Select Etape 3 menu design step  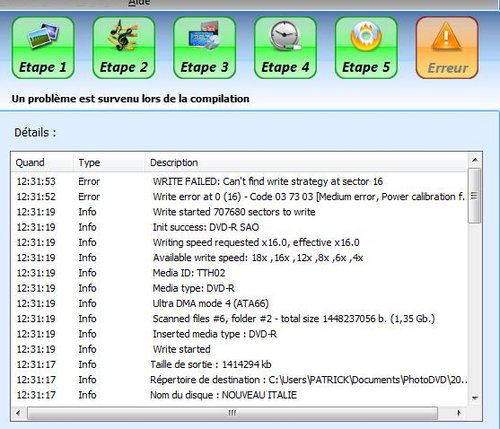click(x=205, y=48)
